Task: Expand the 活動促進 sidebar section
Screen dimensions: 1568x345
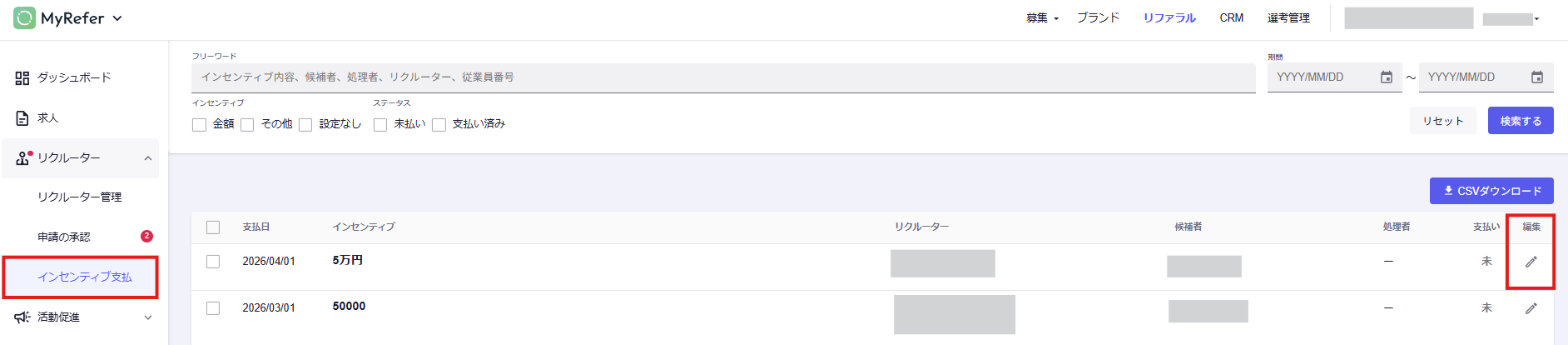Action: click(148, 317)
